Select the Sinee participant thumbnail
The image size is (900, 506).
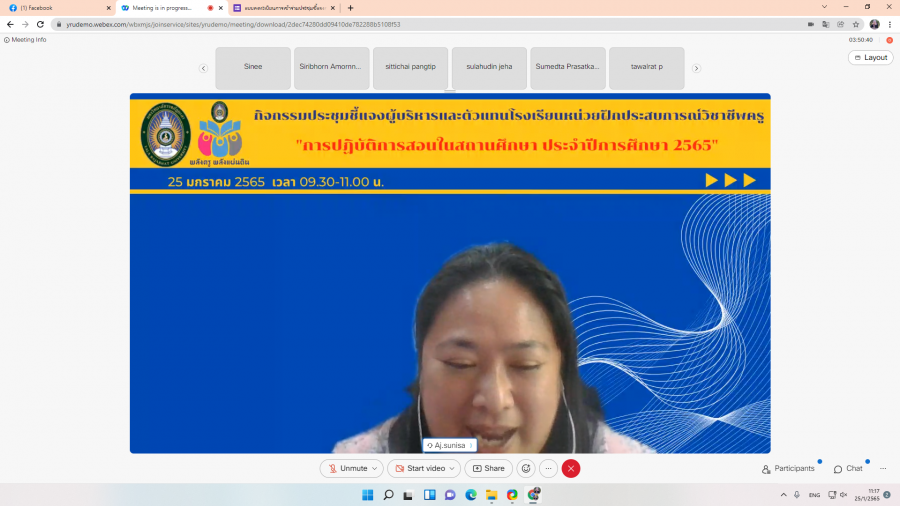click(253, 67)
